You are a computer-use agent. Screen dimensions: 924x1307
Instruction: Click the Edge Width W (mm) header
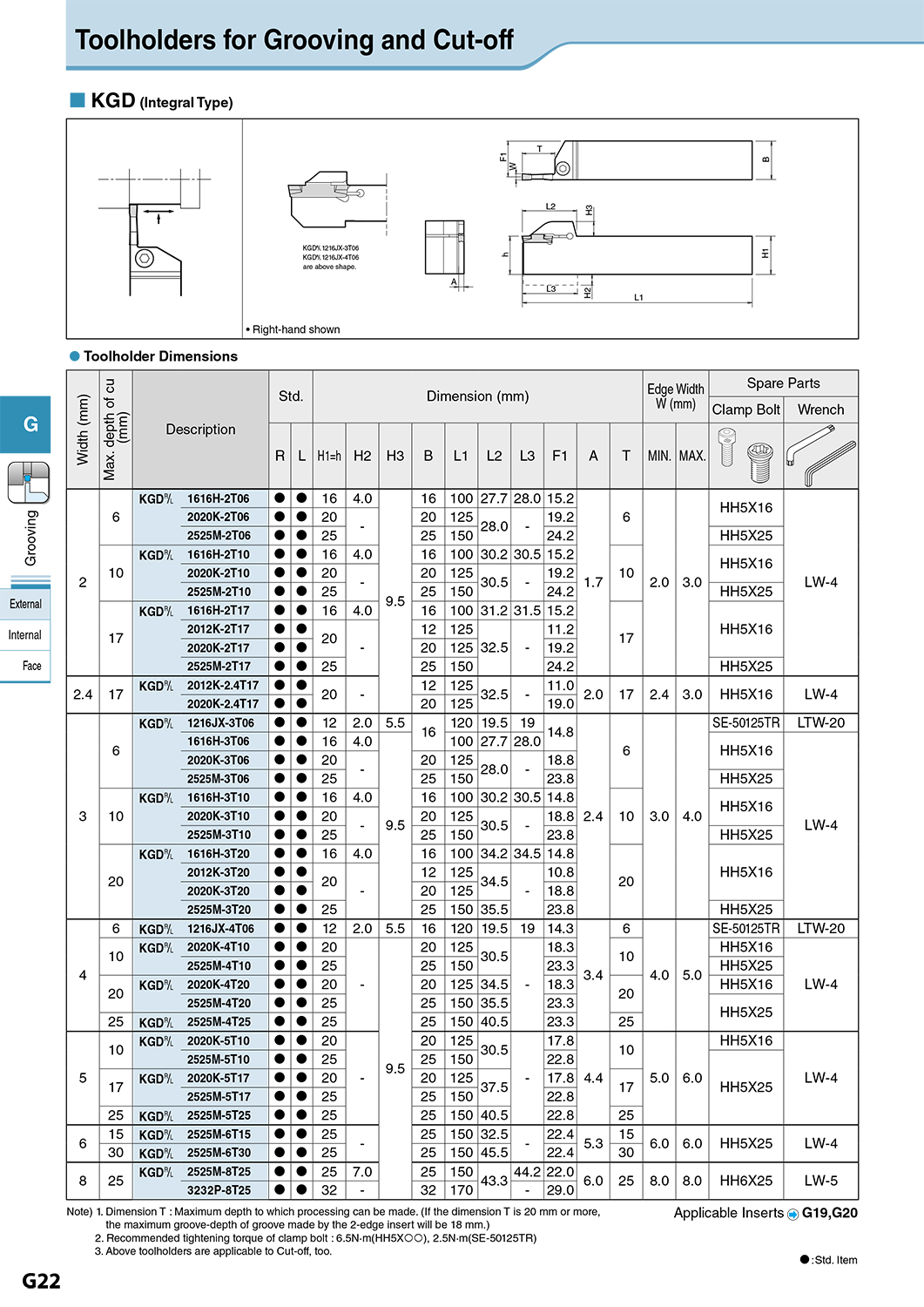676,396
